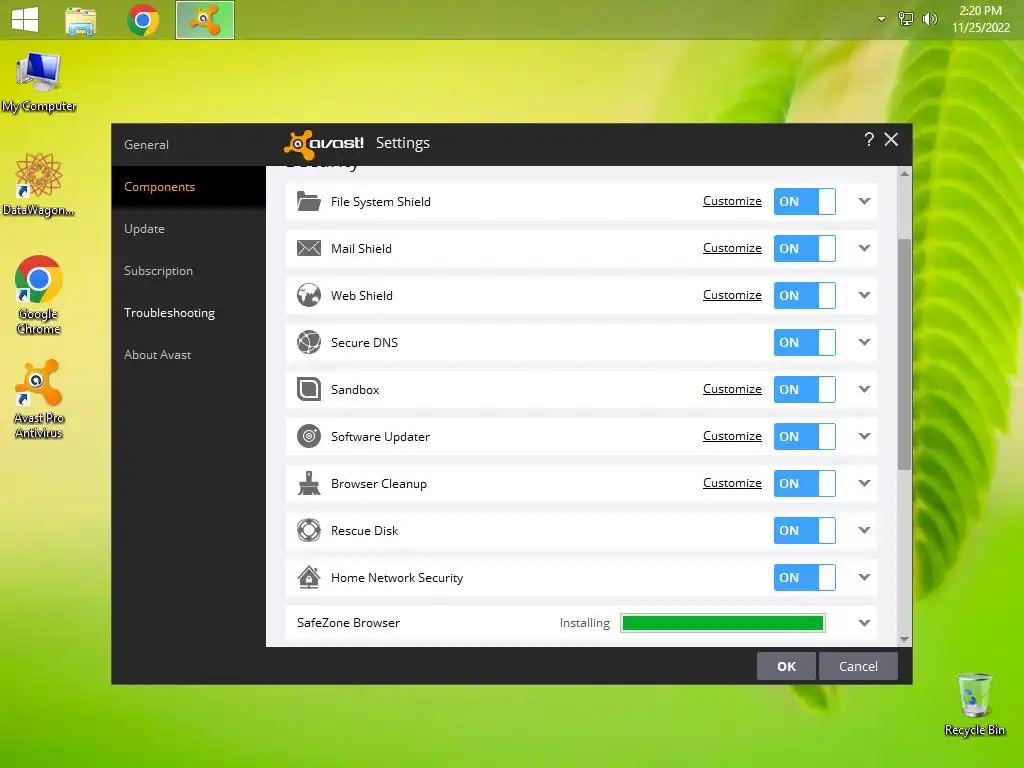
Task: Click the OK button
Action: (786, 666)
